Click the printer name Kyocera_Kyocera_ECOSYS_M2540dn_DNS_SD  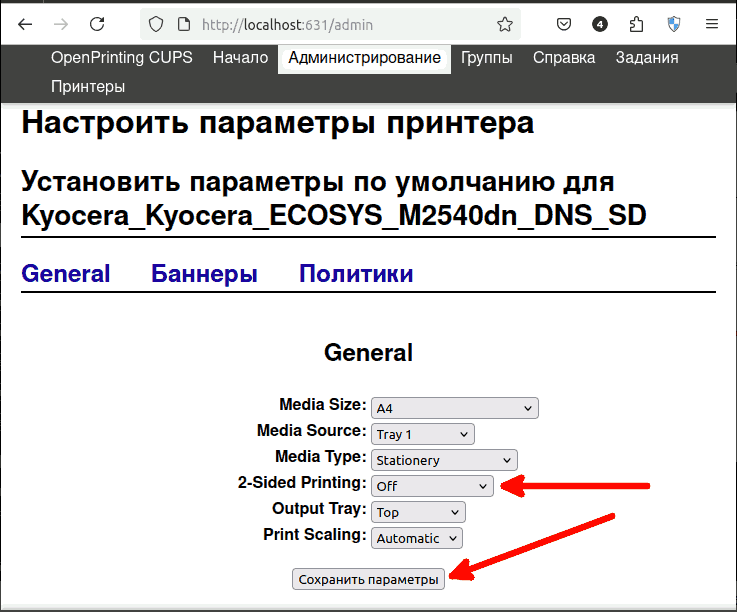pos(334,216)
